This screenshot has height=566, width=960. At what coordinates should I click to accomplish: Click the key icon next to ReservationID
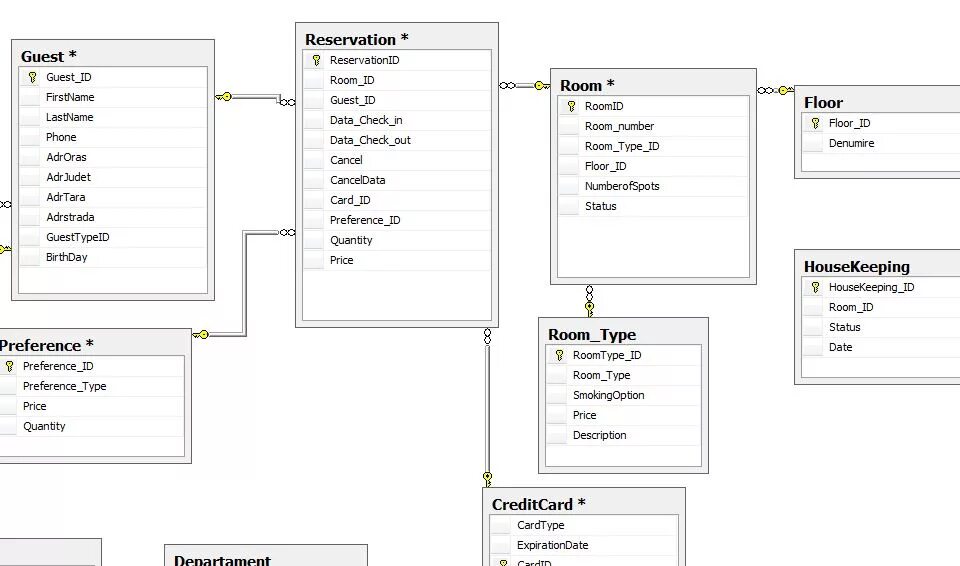317,60
